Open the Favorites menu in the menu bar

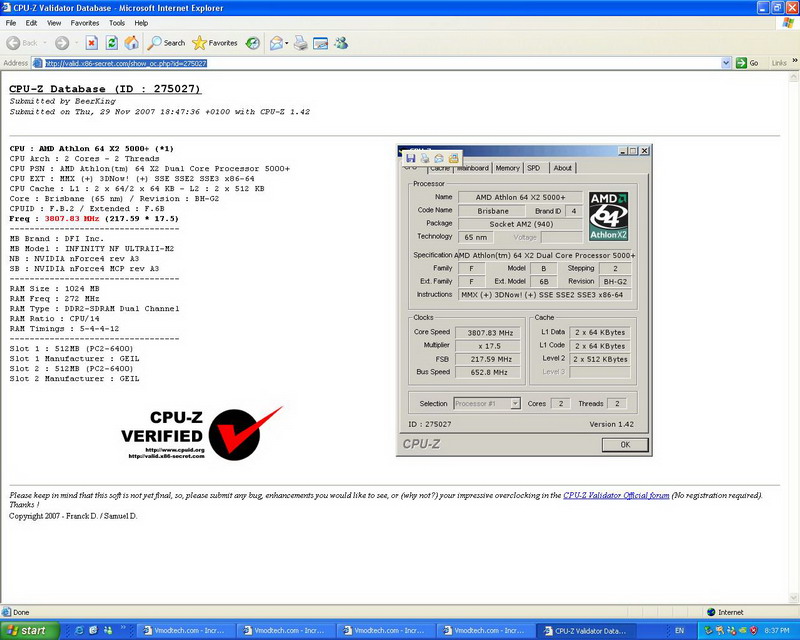[85, 23]
